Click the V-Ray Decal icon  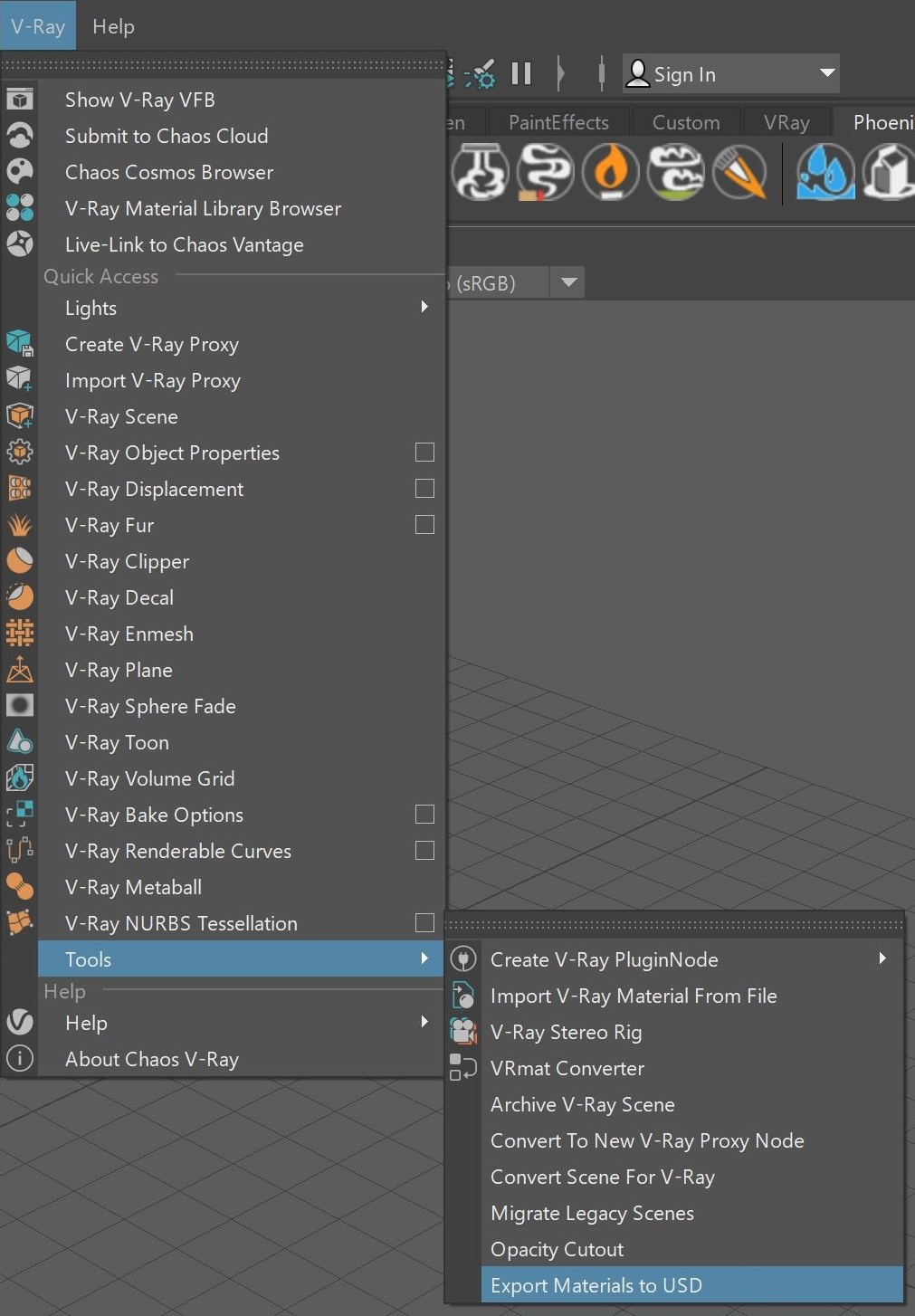pos(20,596)
